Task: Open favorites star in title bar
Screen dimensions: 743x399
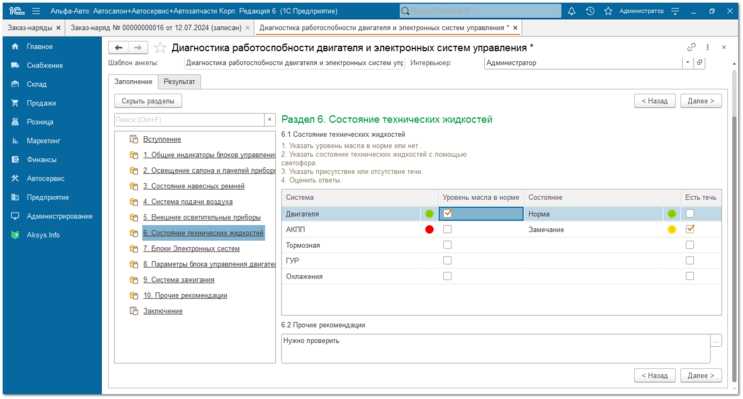Action: [x=608, y=11]
